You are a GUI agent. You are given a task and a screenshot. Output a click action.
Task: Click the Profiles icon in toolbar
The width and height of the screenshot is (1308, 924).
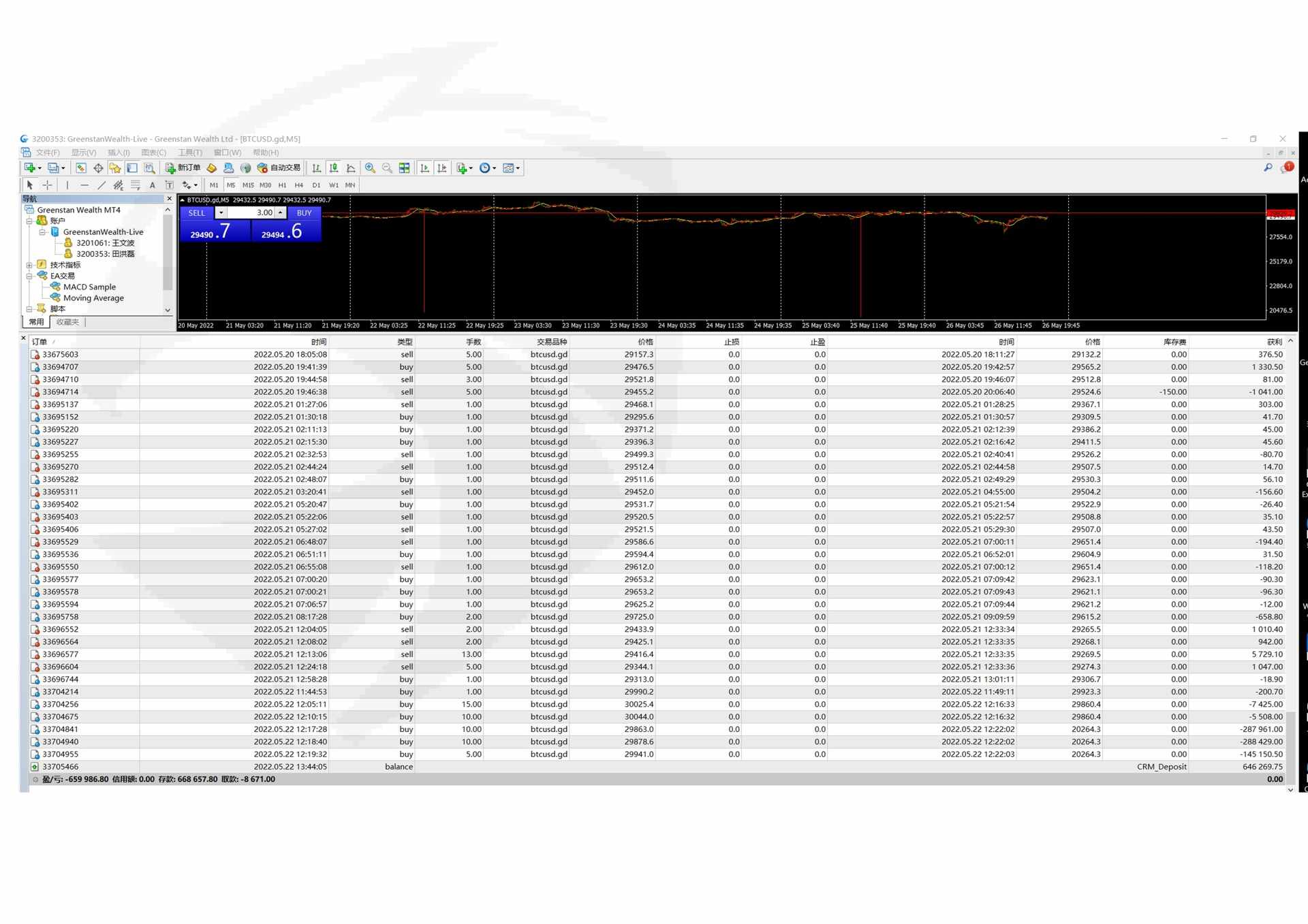[54, 168]
